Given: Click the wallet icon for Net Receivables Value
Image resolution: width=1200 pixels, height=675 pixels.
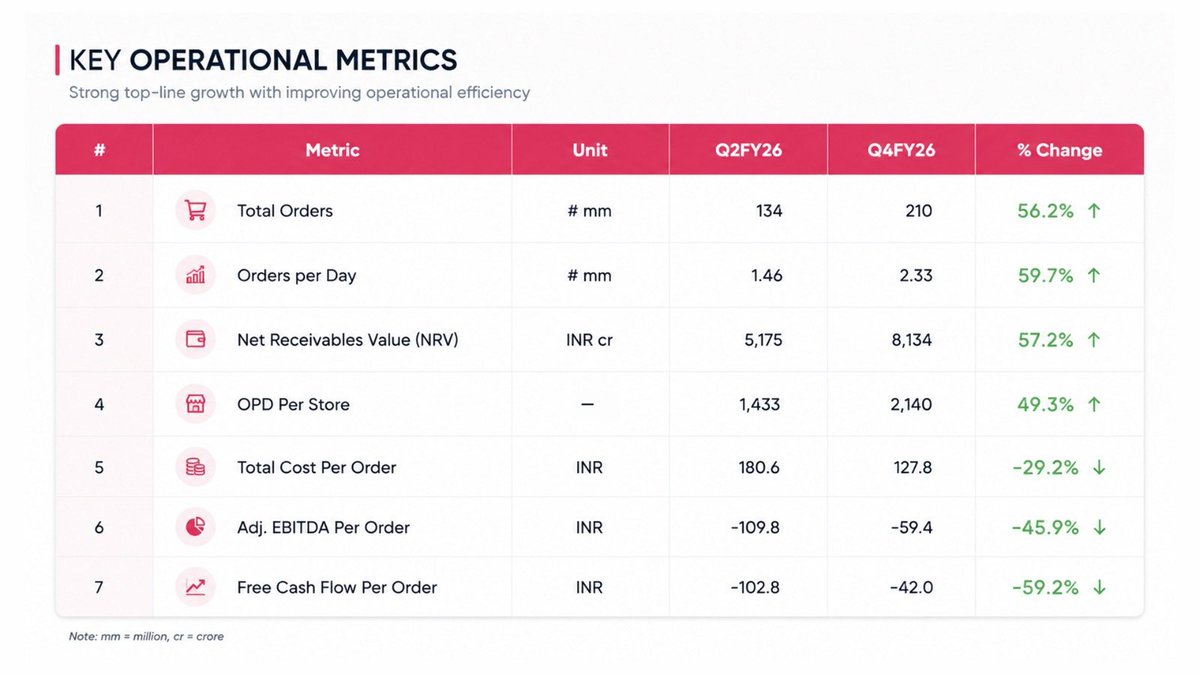Looking at the screenshot, I should point(195,340).
